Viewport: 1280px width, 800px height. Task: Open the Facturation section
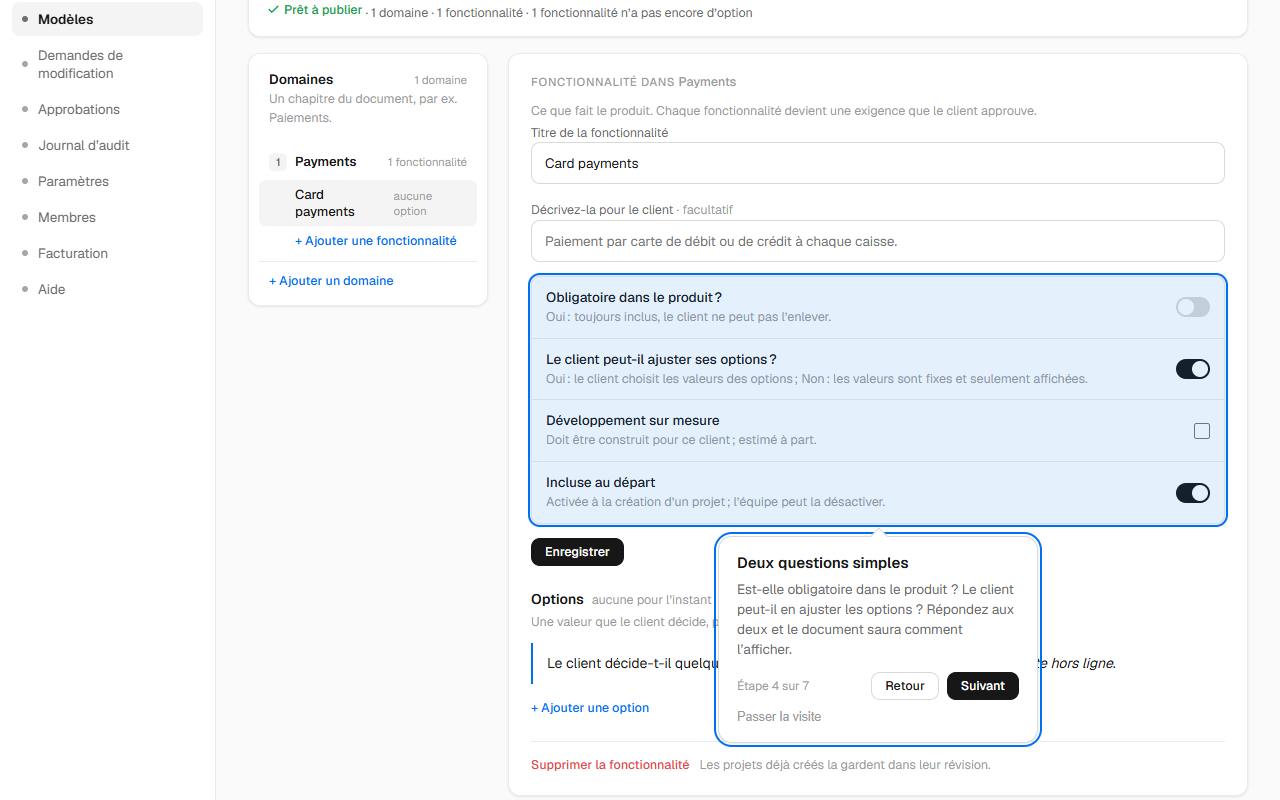[107, 253]
